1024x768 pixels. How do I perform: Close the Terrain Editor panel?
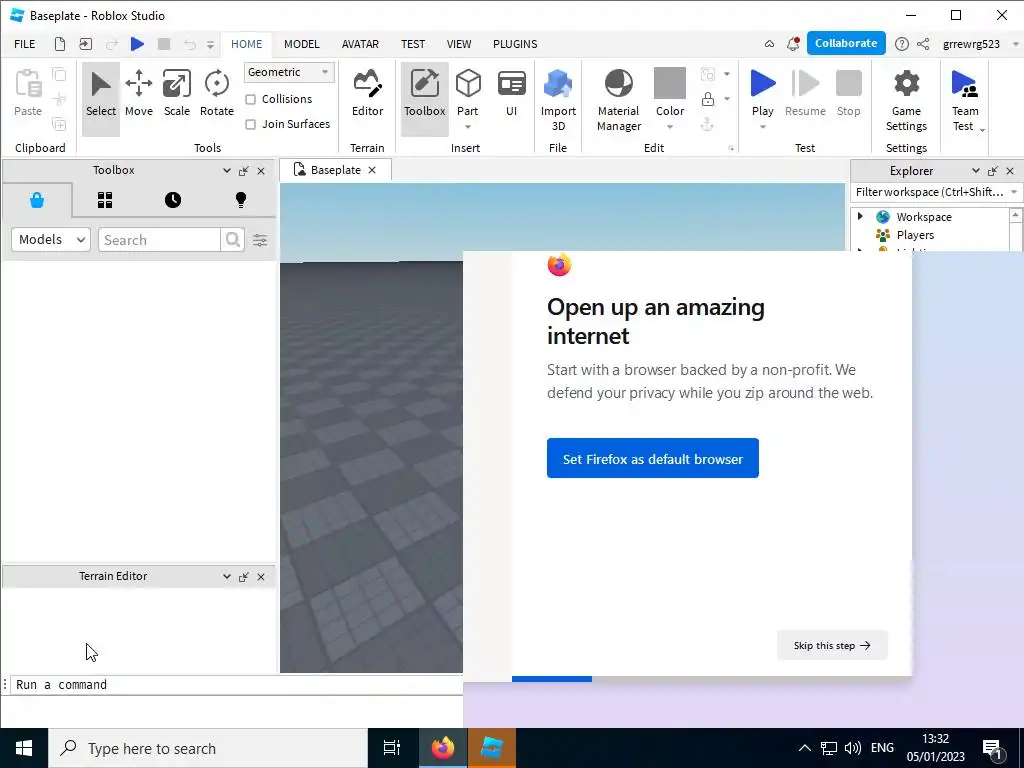(x=261, y=577)
